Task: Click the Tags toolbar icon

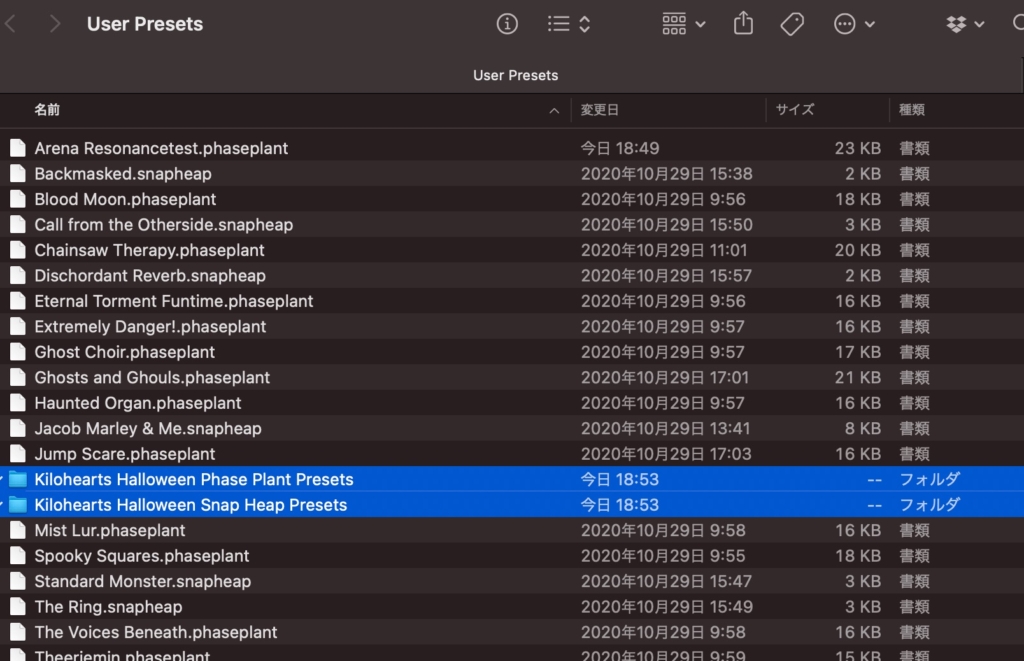Action: (792, 24)
